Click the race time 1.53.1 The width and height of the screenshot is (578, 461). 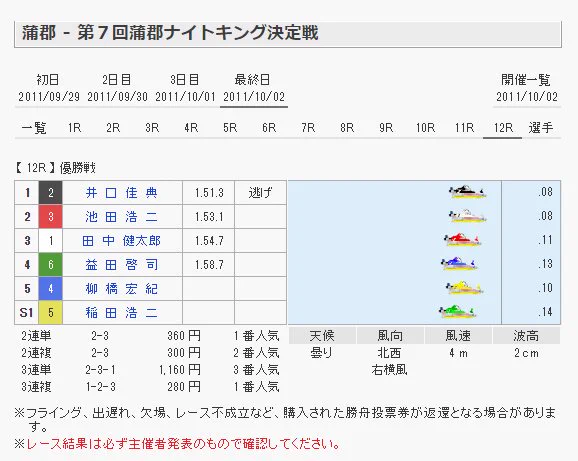click(x=209, y=216)
